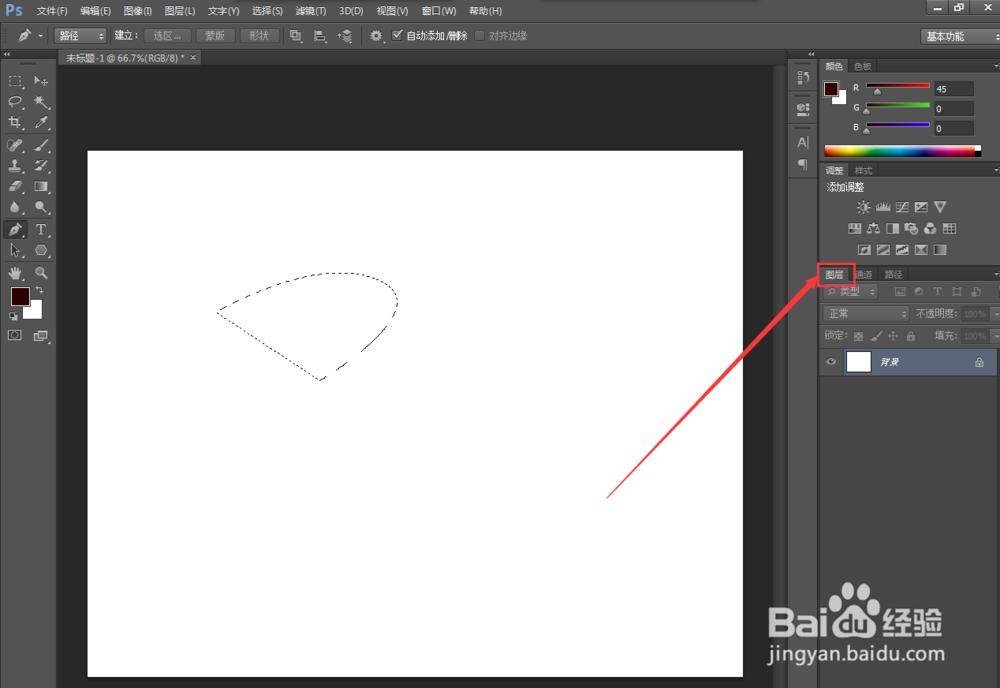This screenshot has height=688, width=1000.
Task: Select the Hand tool
Action: [x=15, y=273]
